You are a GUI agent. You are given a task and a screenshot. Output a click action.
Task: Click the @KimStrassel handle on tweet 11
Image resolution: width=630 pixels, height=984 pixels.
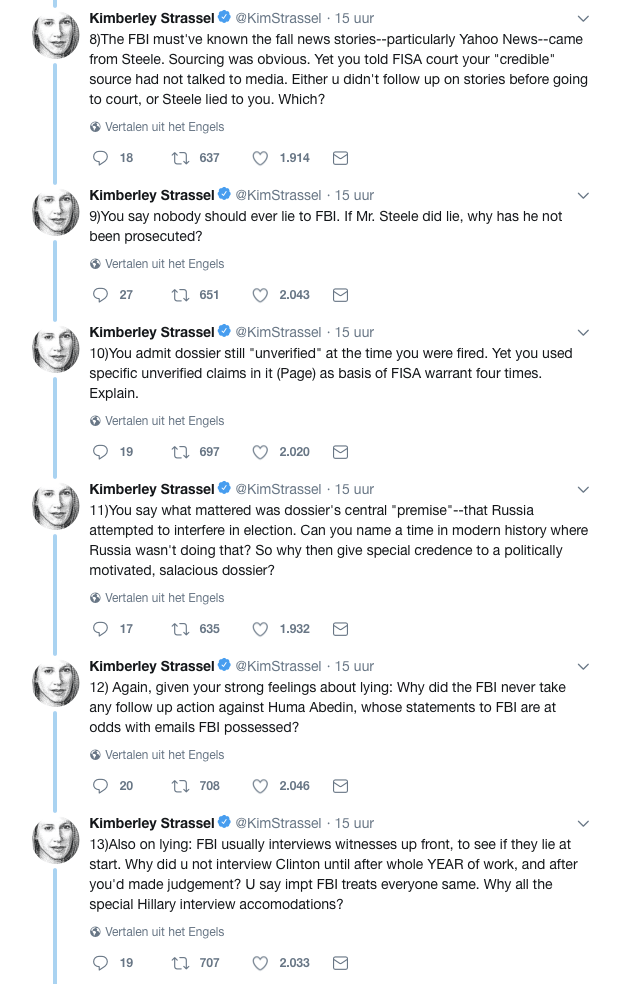(x=278, y=489)
